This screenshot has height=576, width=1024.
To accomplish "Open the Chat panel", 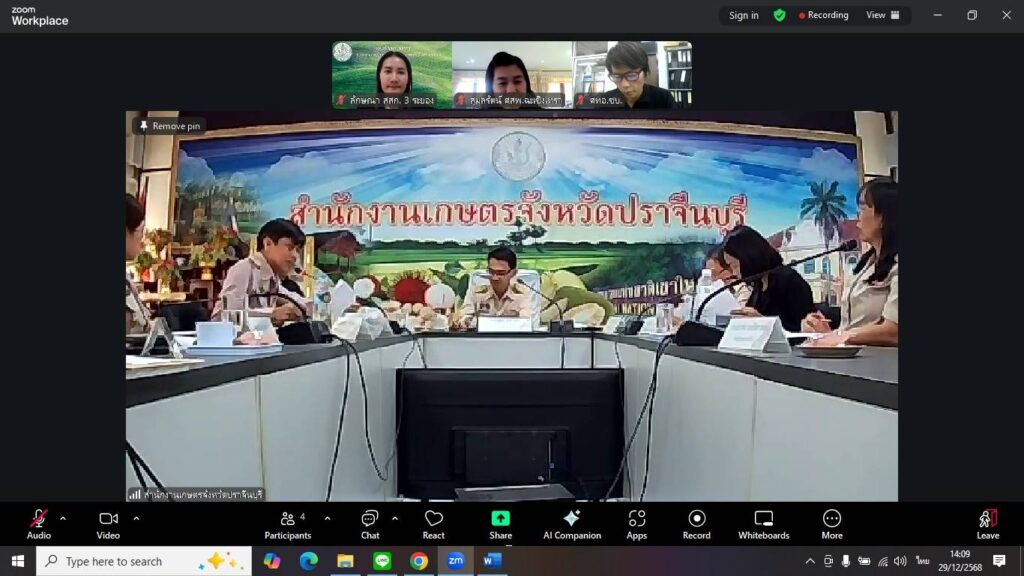I will (370, 522).
